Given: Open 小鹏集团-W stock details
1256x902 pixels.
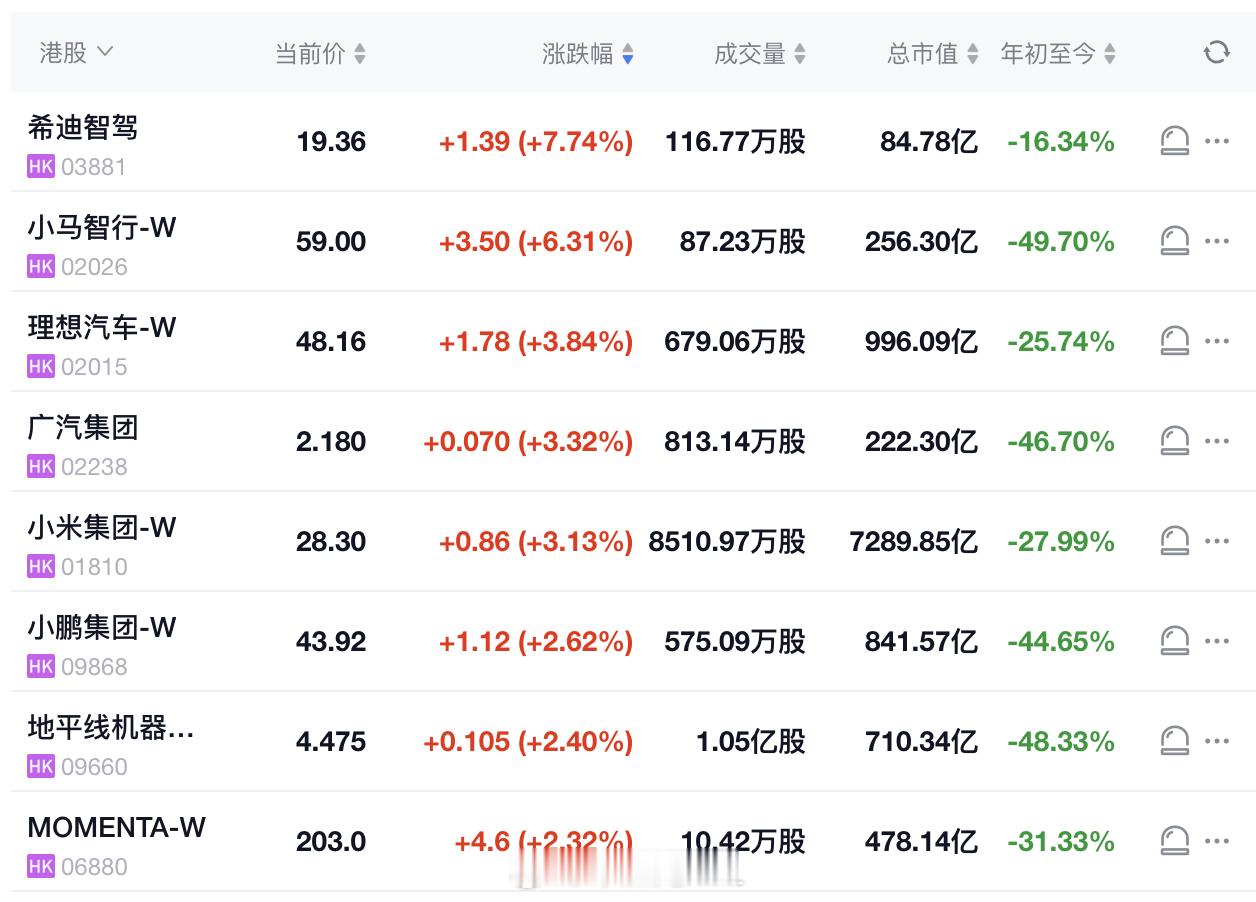Looking at the screenshot, I should [102, 627].
